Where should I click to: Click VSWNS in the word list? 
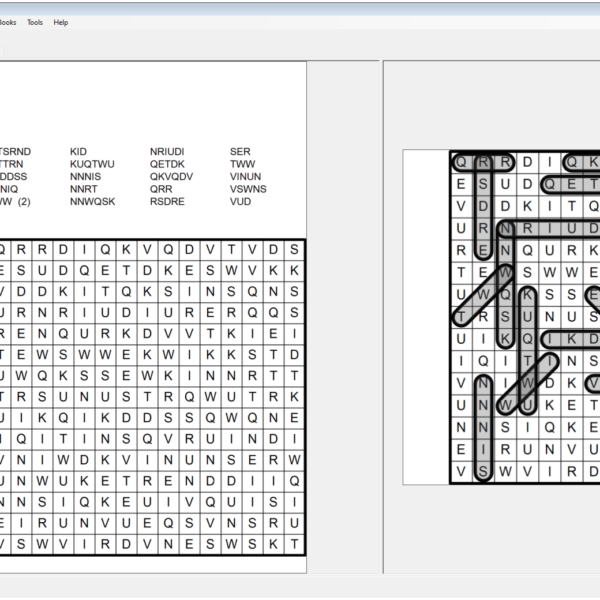point(248,189)
